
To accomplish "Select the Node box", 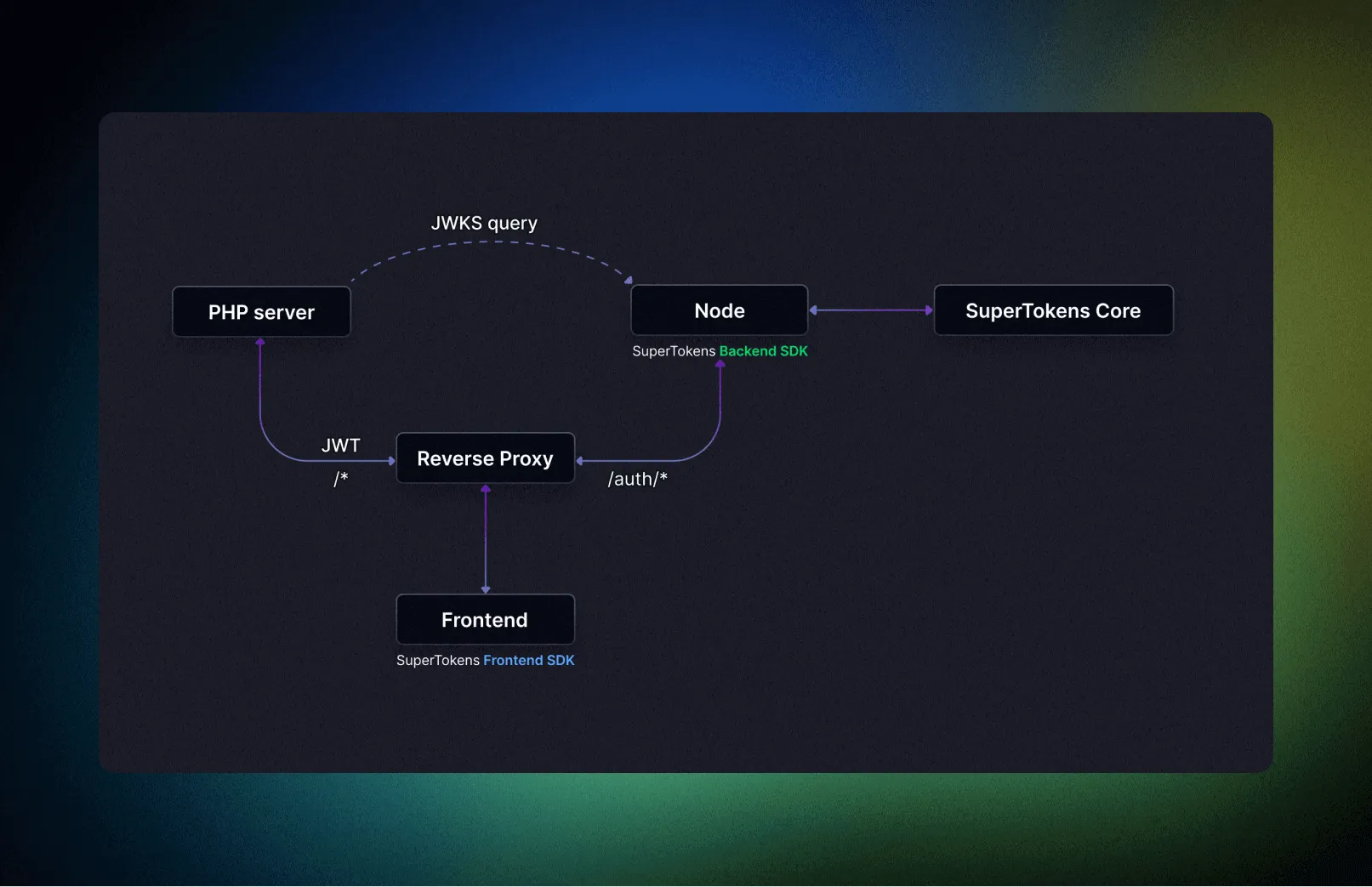I will pos(720,310).
